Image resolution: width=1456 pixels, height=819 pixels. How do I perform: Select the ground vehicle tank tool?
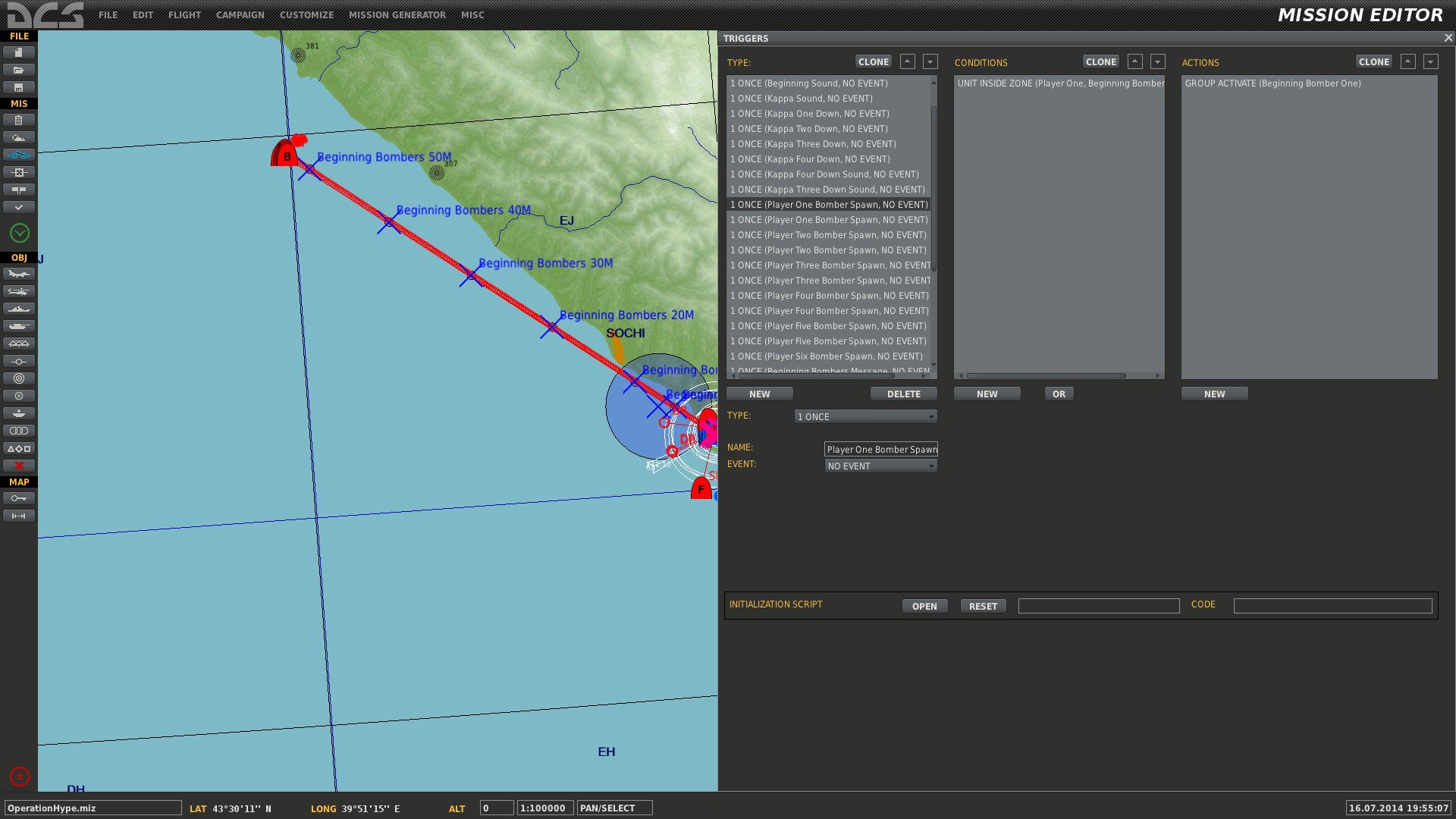pos(19,326)
